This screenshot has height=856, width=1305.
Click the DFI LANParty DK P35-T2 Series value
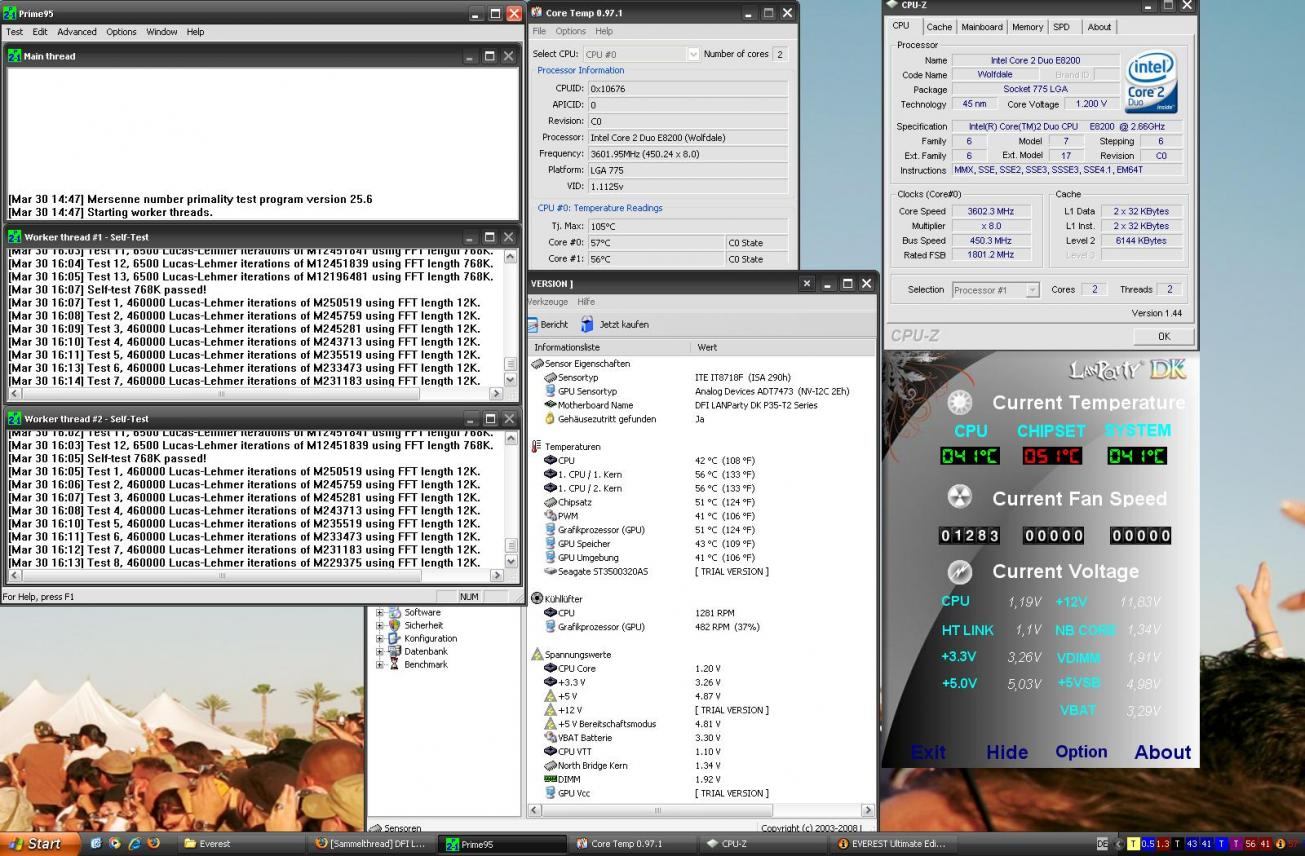756,405
